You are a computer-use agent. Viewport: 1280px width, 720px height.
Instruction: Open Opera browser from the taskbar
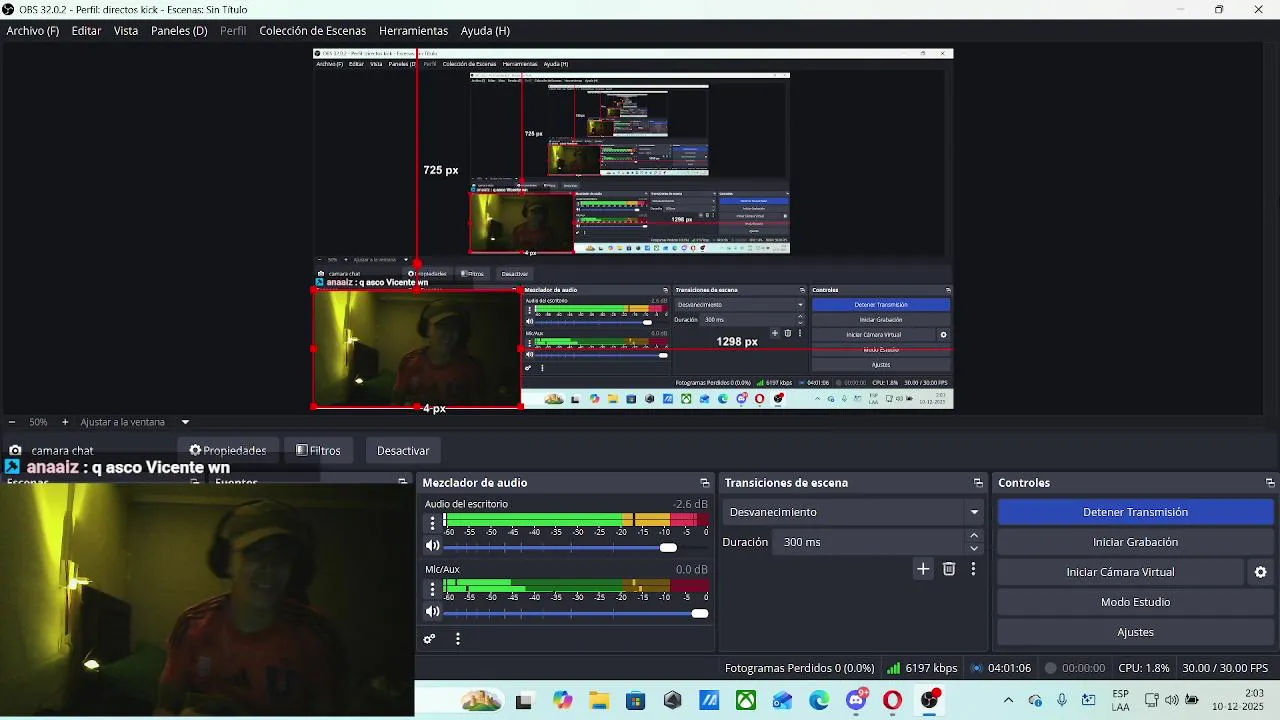coord(892,700)
